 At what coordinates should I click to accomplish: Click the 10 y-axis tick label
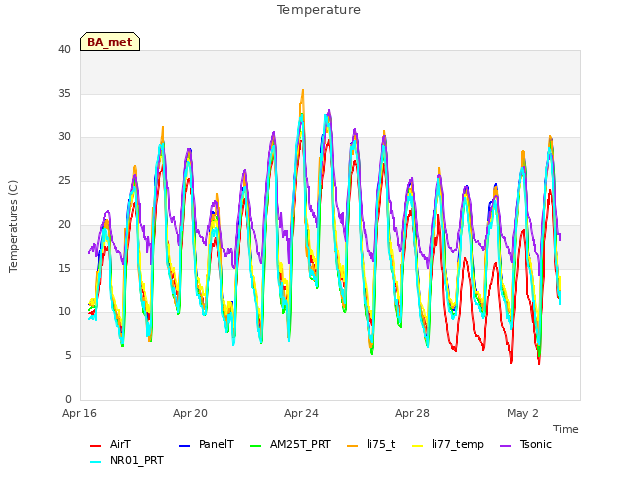click(x=64, y=312)
